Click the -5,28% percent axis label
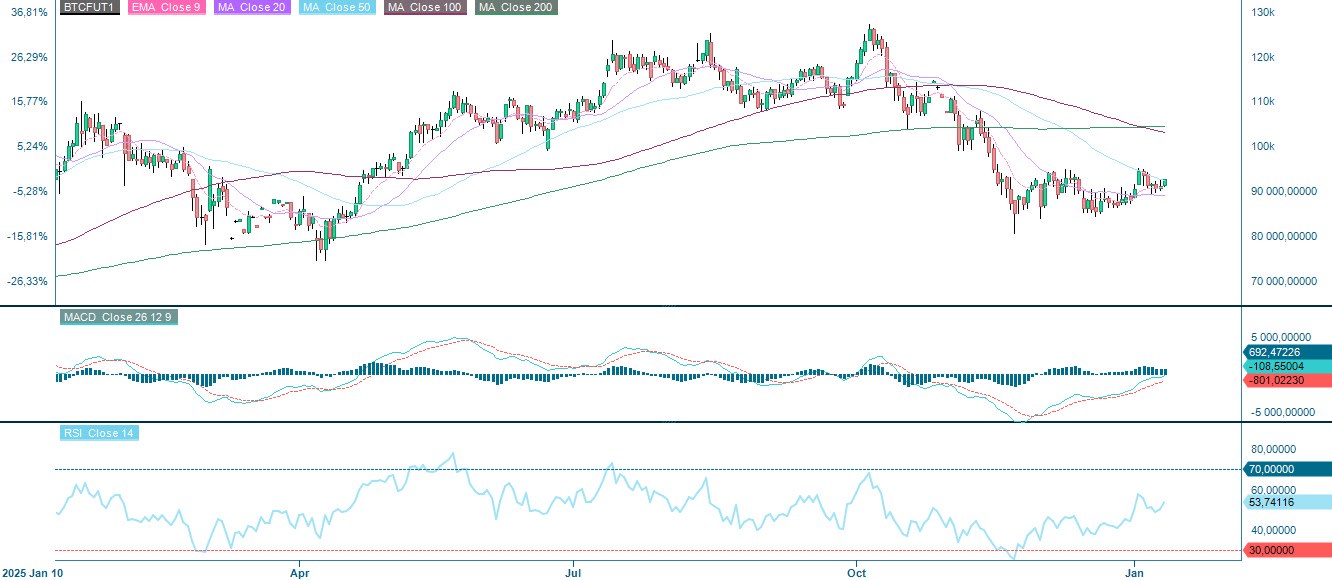 pos(30,192)
